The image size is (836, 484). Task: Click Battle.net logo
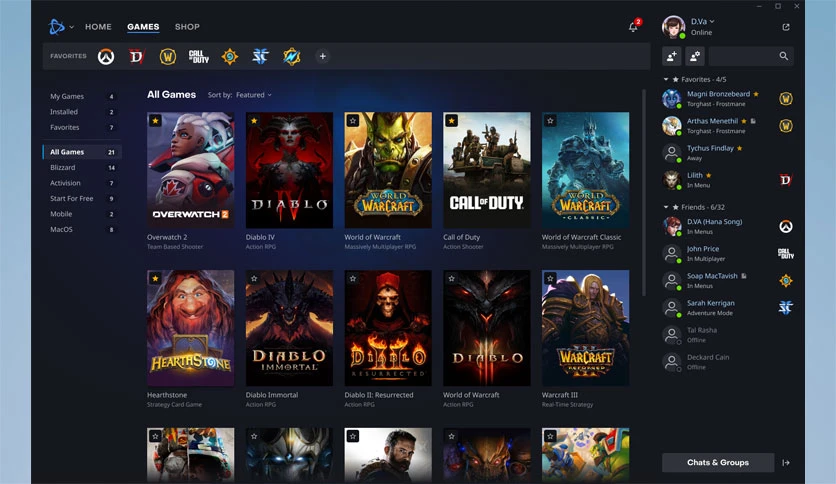click(x=57, y=27)
